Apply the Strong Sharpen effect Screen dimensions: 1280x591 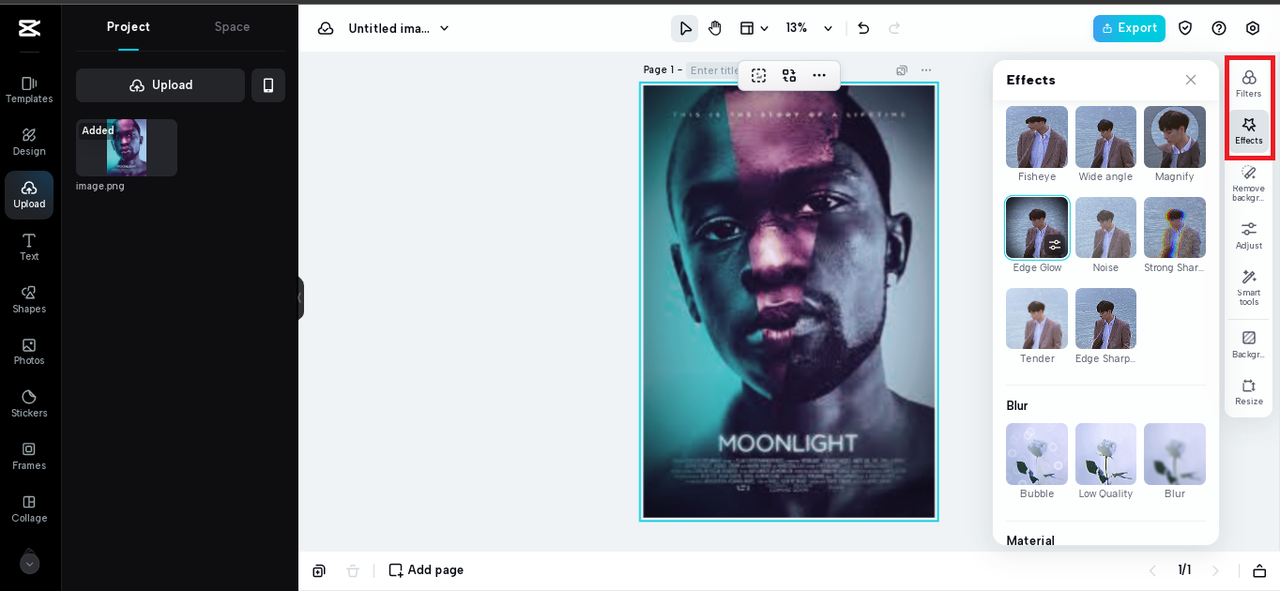pyautogui.click(x=1175, y=228)
